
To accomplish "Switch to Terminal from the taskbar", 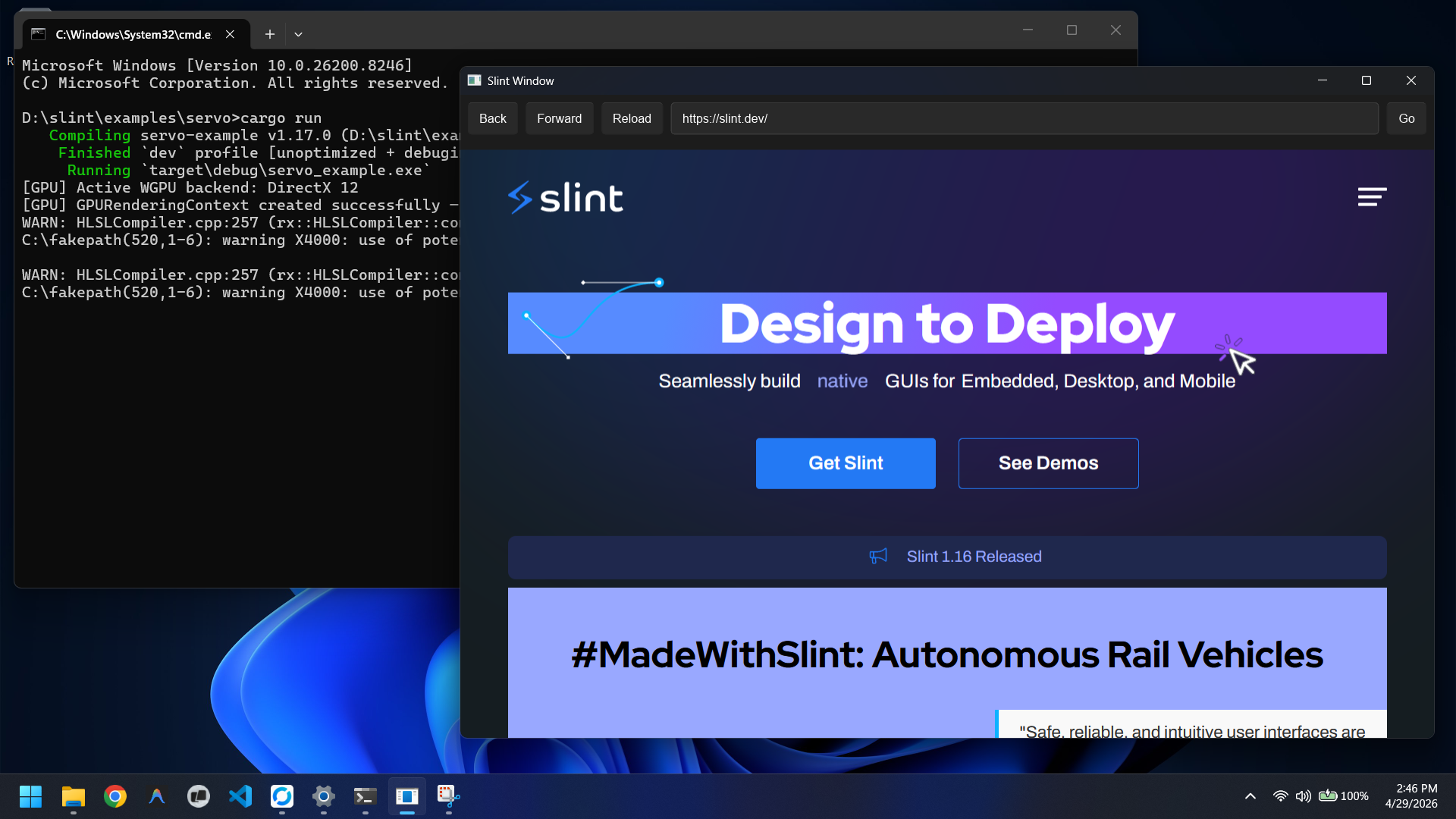I will 365,796.
